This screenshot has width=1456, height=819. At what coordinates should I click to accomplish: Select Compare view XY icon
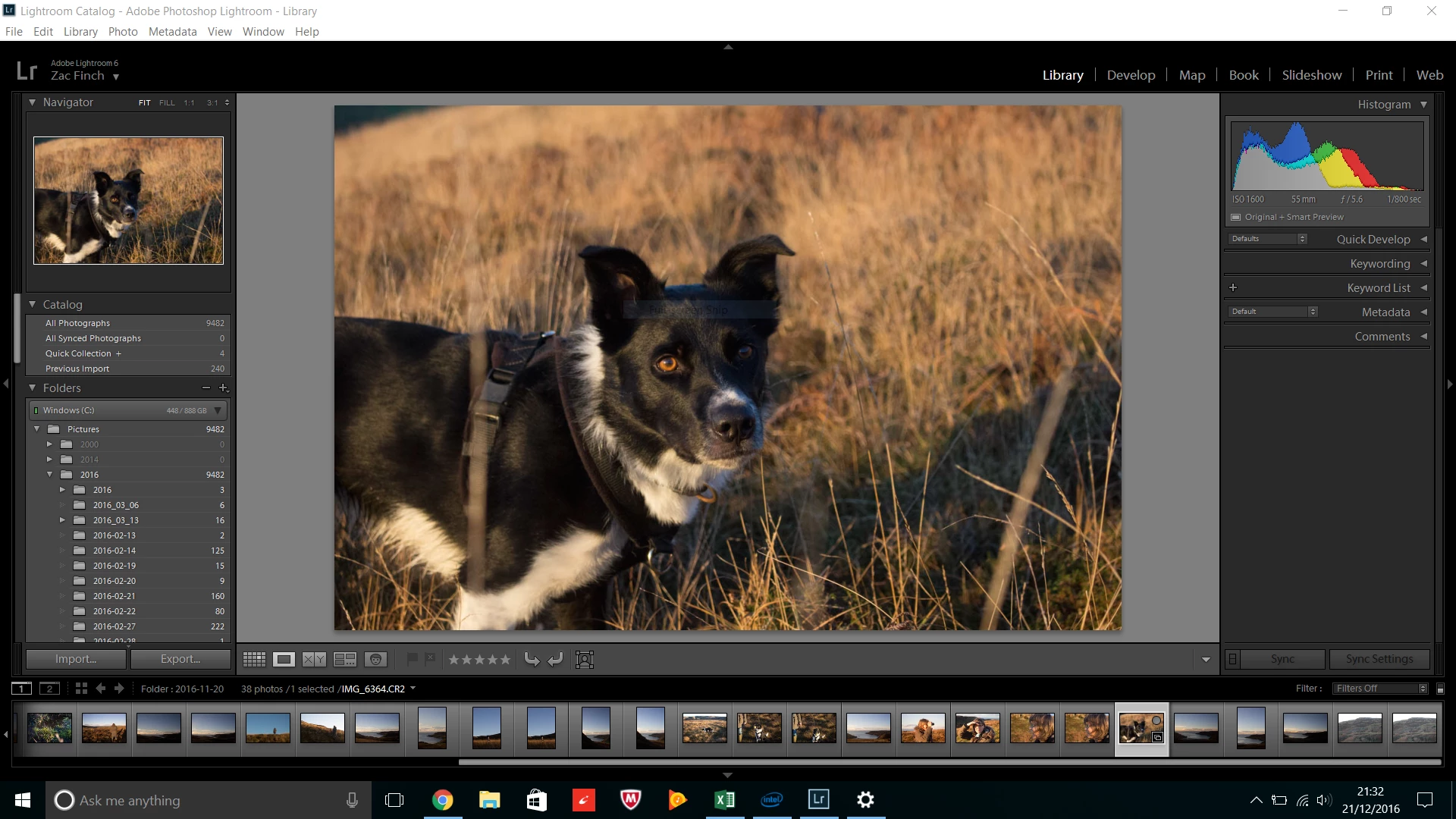pos(314,659)
